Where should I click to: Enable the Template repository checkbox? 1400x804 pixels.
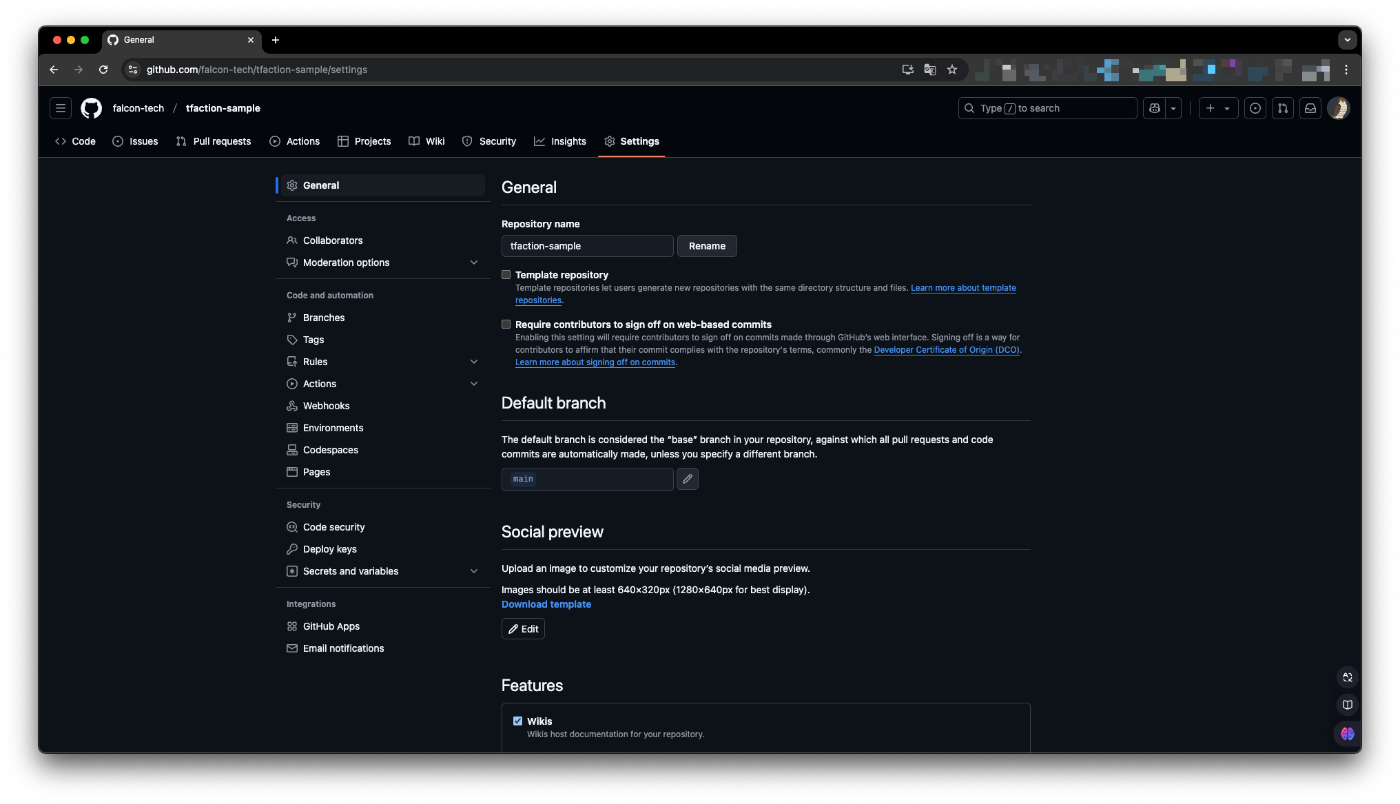(x=506, y=274)
